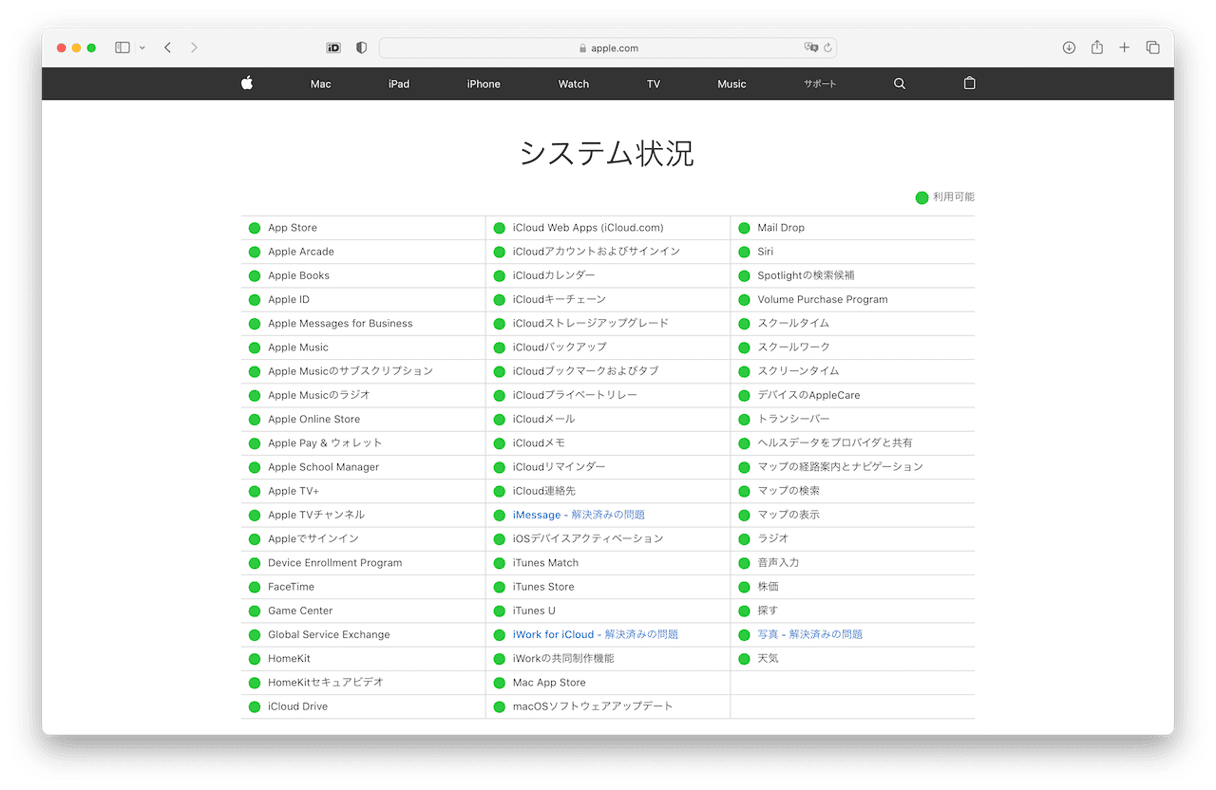
Task: Select the Apple Books row text
Action: click(299, 276)
